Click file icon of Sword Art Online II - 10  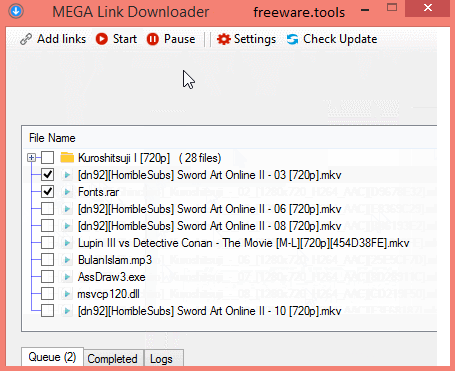point(67,311)
